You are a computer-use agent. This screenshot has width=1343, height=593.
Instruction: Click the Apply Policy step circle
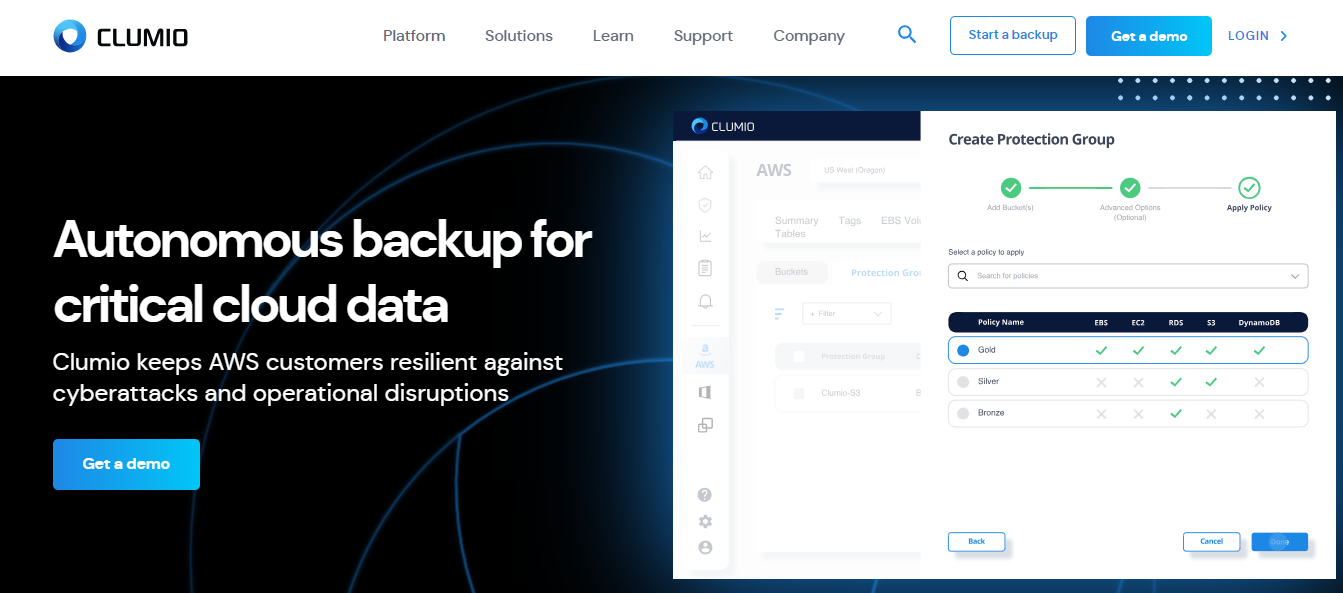click(1249, 187)
